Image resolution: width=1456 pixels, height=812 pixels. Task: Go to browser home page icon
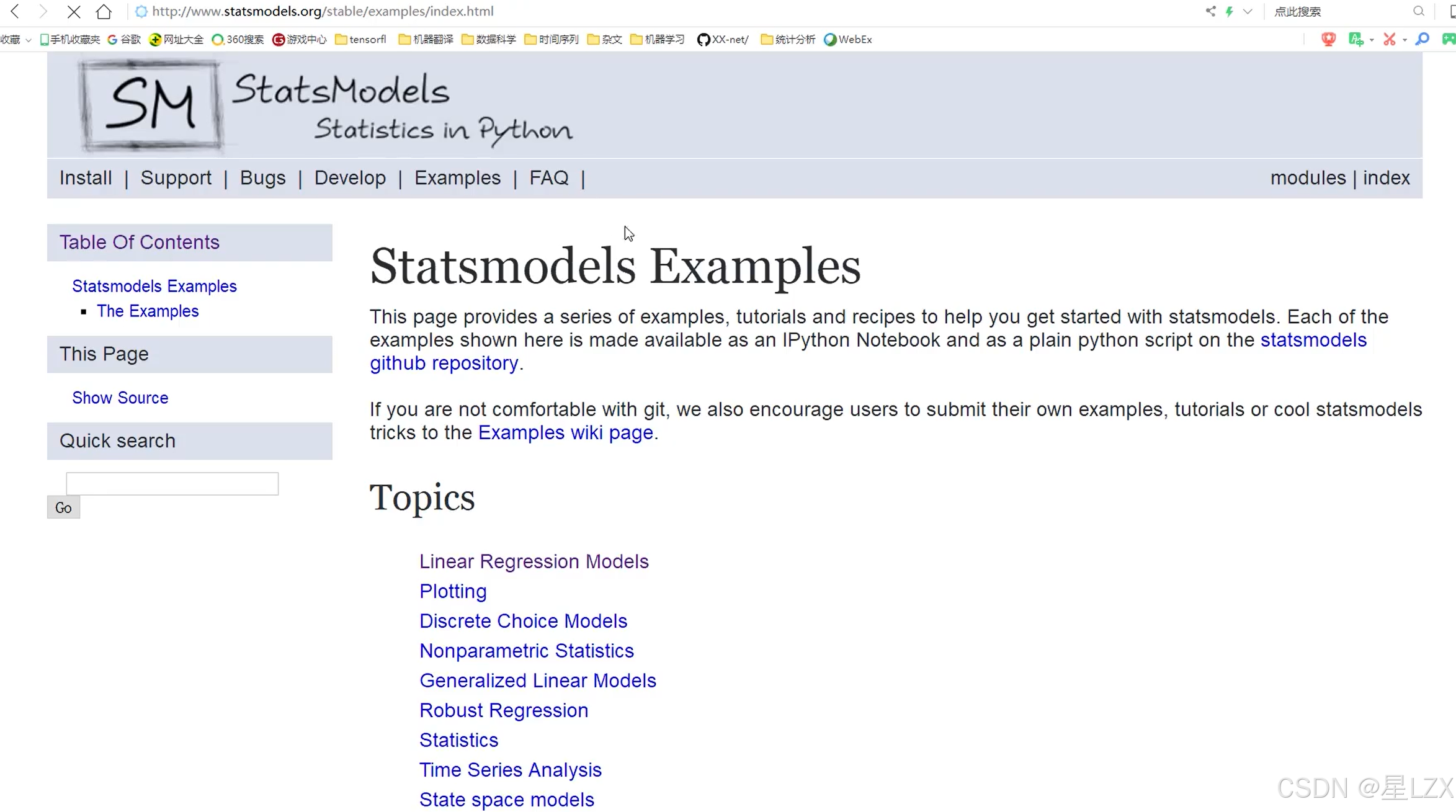pyautogui.click(x=104, y=11)
